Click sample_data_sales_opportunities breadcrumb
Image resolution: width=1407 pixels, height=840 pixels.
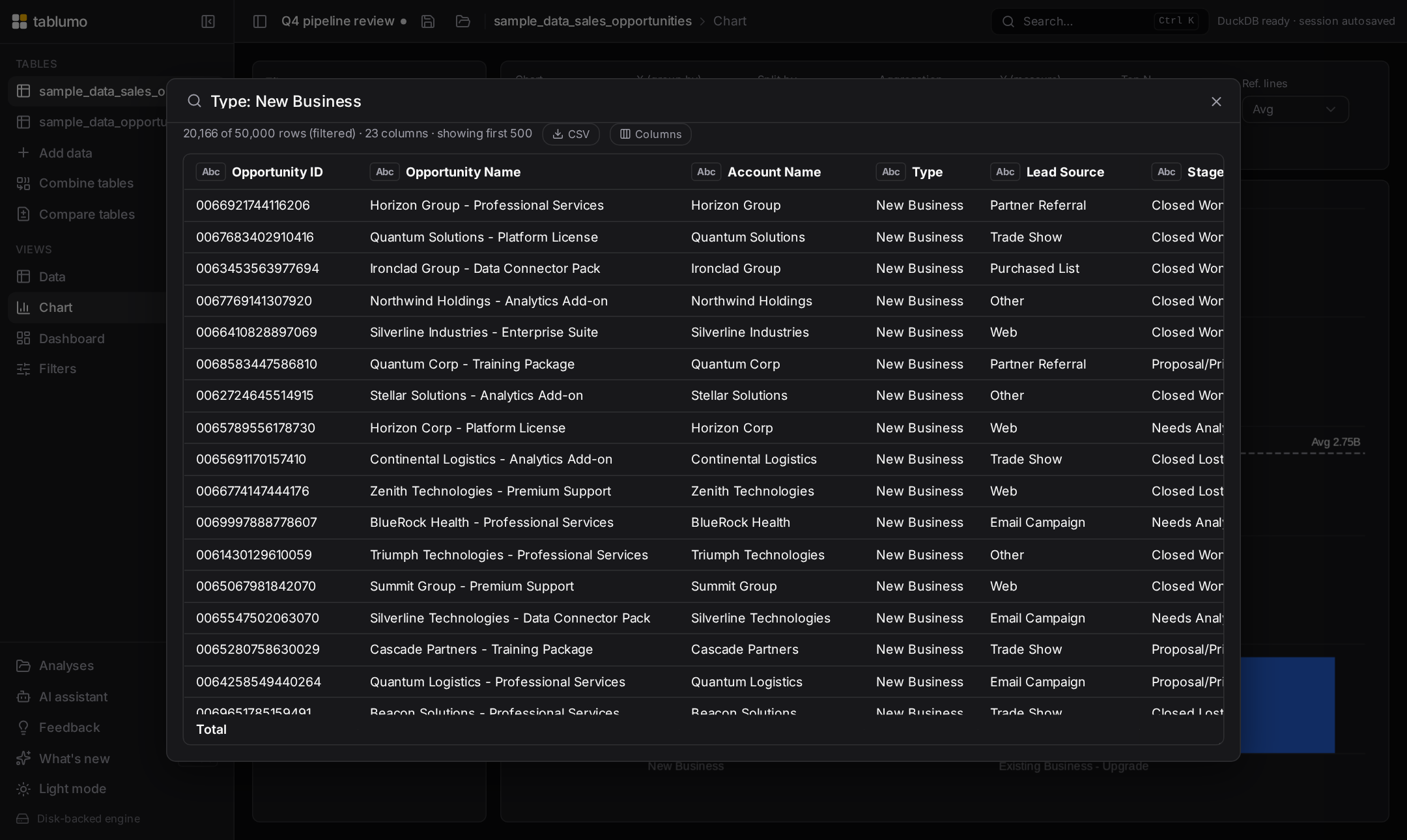click(x=592, y=21)
